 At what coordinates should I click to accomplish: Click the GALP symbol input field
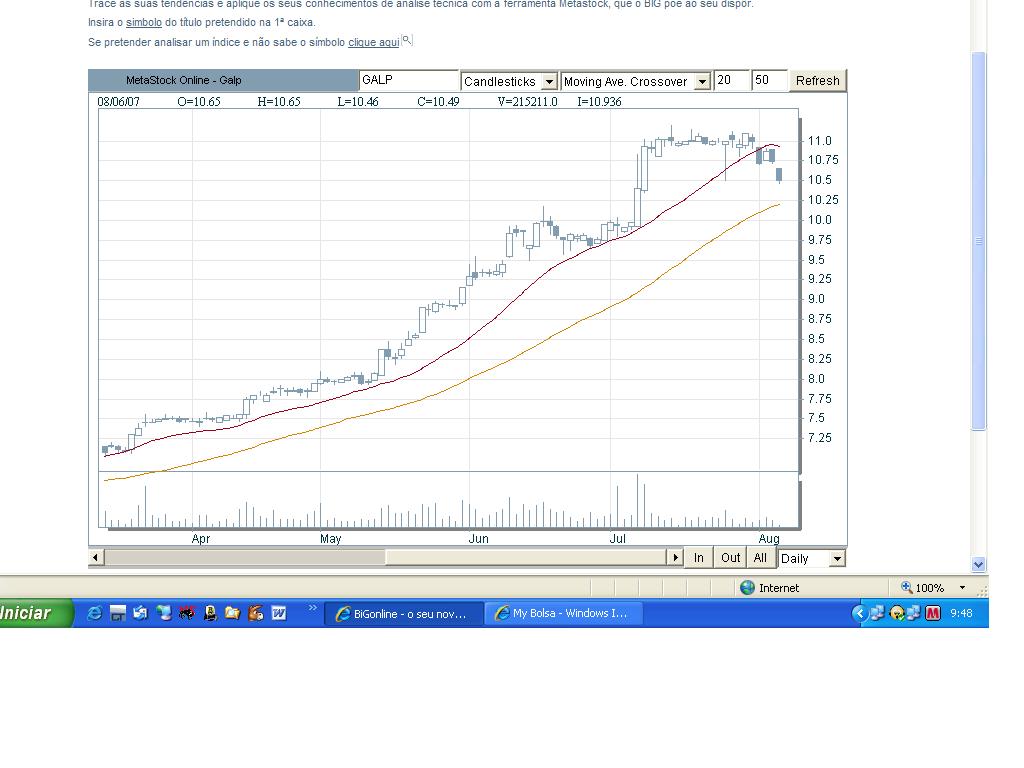coord(409,80)
